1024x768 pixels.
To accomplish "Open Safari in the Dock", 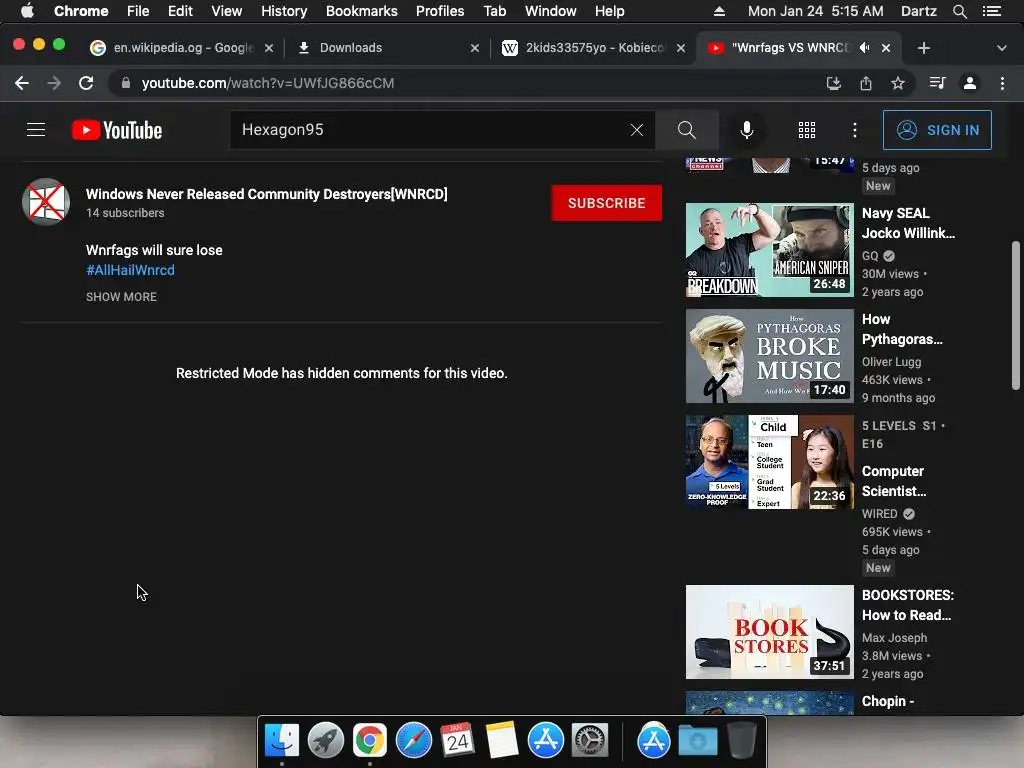I will click(413, 740).
